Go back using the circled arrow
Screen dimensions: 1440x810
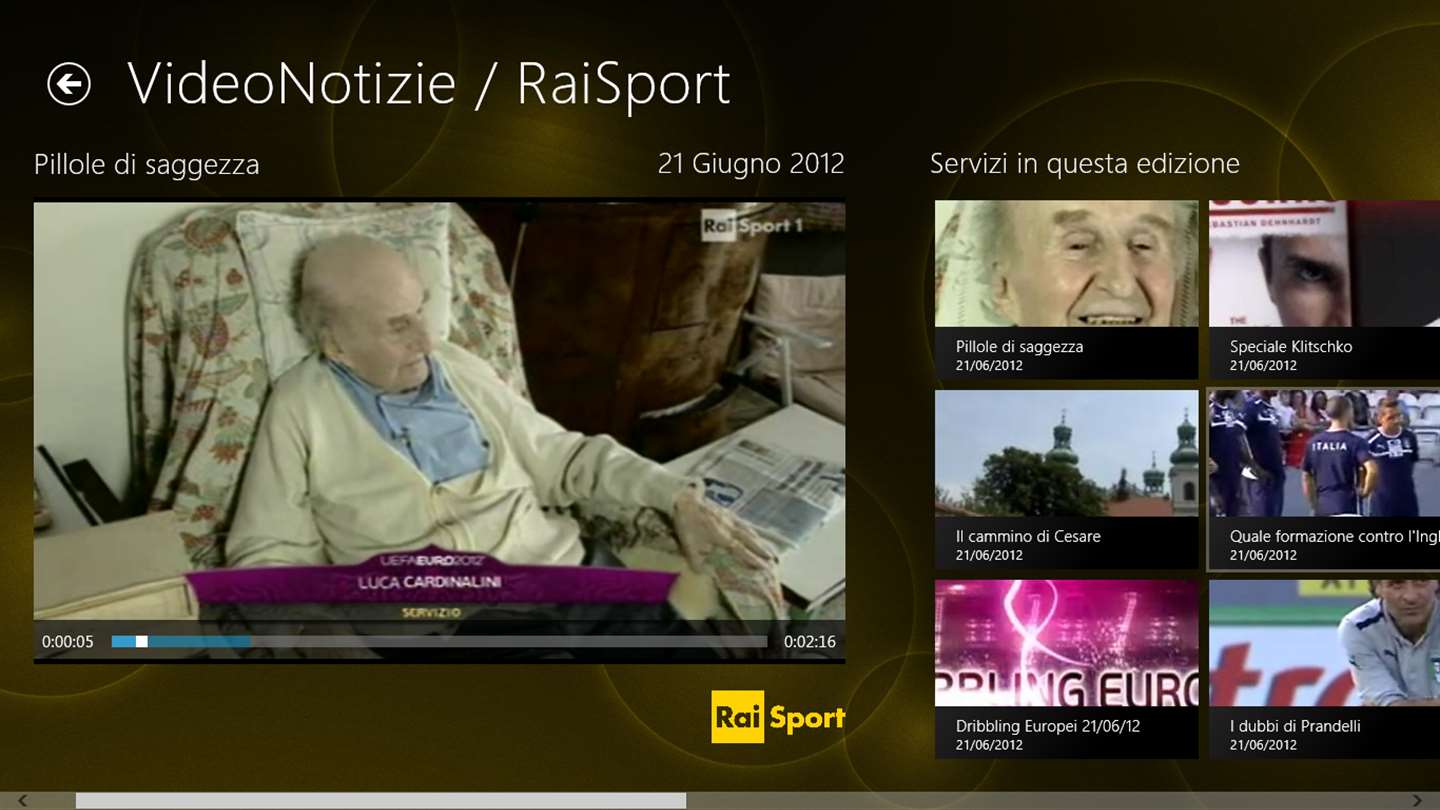click(x=69, y=84)
